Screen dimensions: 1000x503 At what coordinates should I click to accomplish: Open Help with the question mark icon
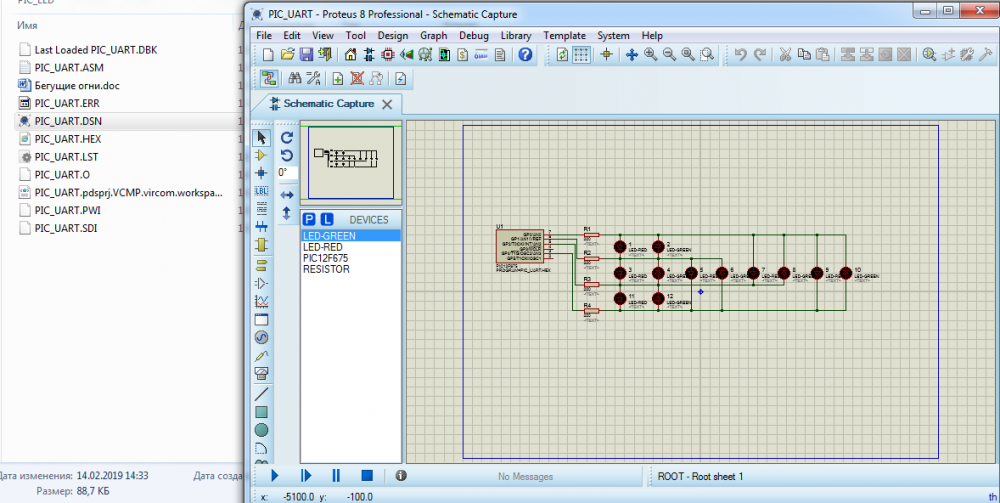point(526,55)
